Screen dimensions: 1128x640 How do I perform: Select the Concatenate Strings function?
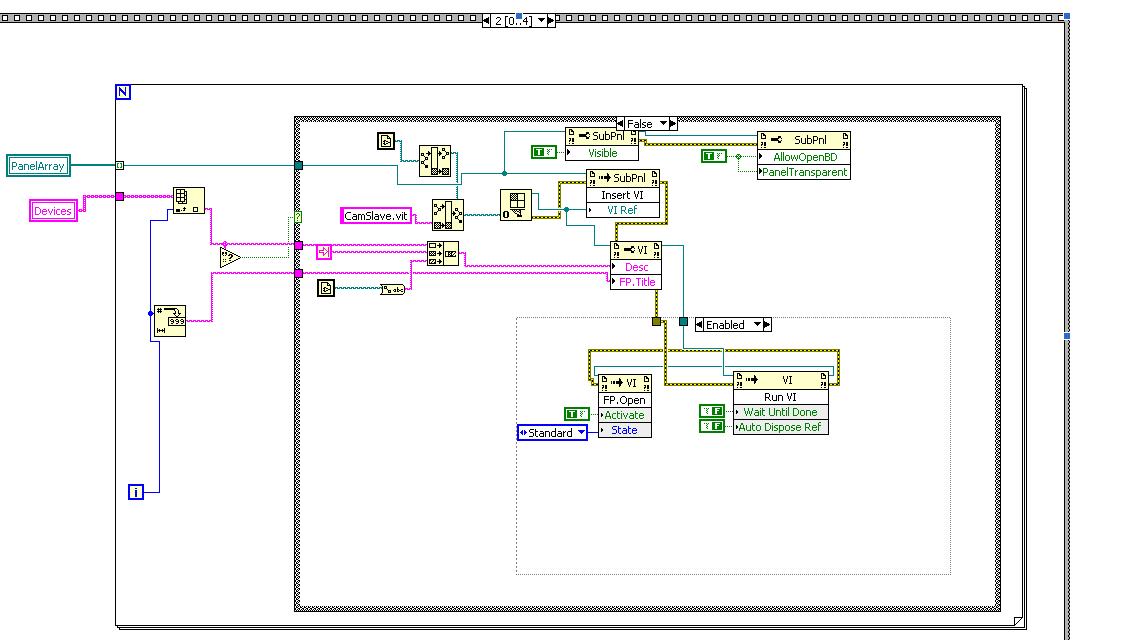point(443,254)
